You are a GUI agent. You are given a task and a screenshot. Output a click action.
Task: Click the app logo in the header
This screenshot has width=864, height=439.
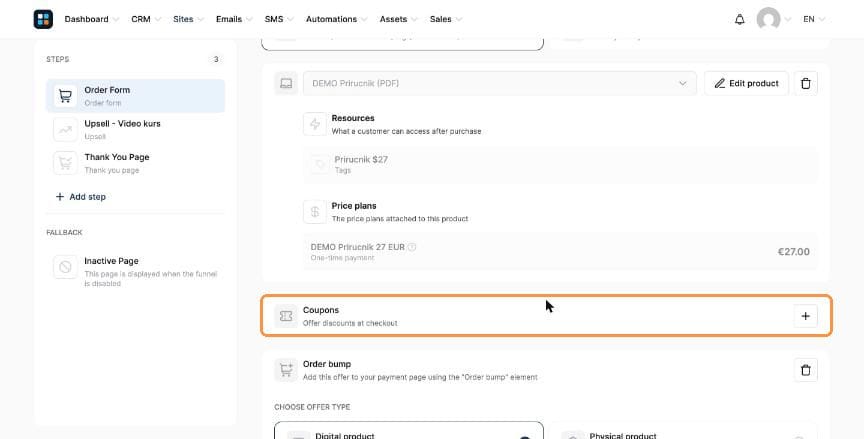click(x=43, y=19)
